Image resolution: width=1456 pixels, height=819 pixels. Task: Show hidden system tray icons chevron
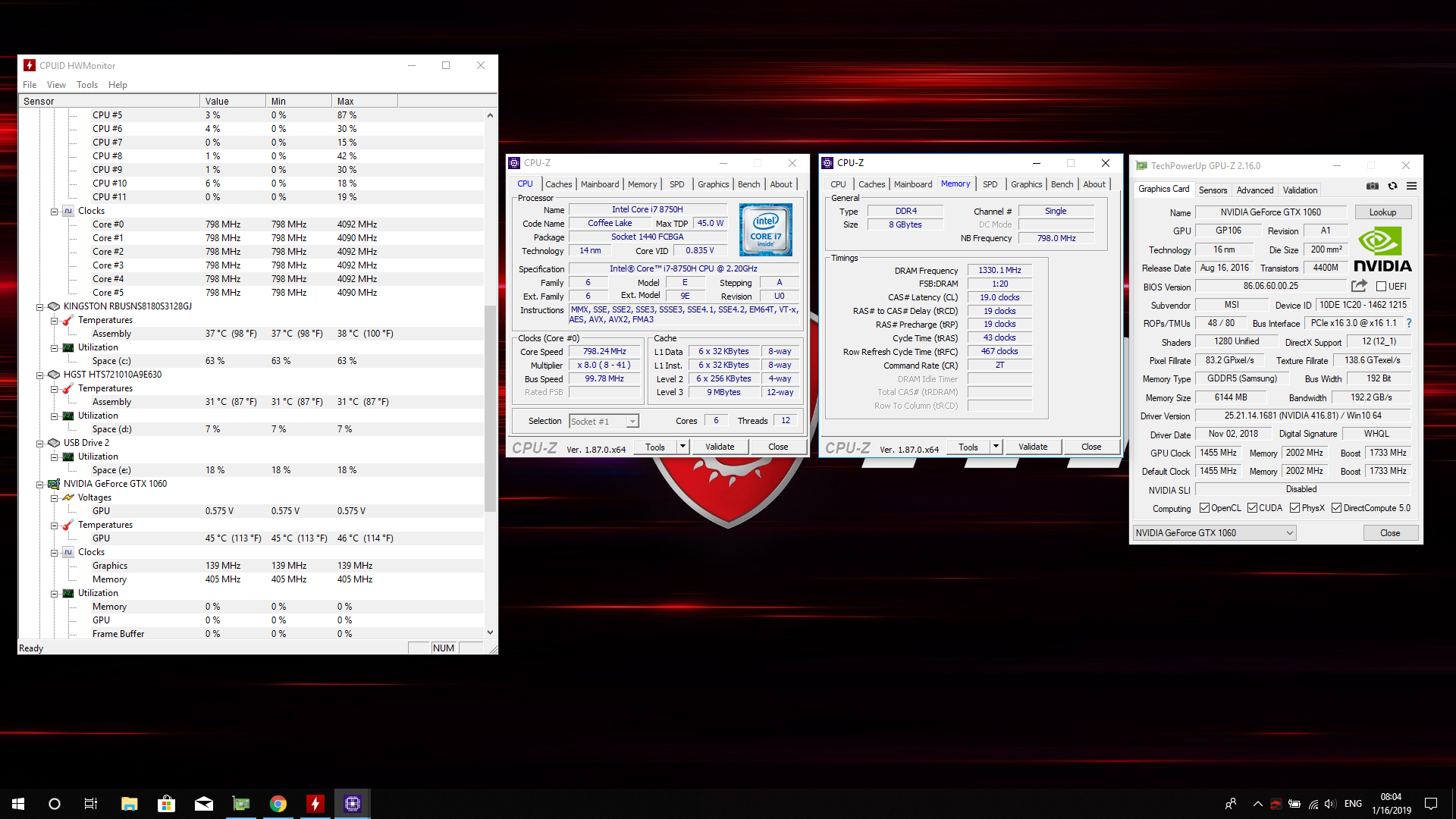click(x=1257, y=804)
